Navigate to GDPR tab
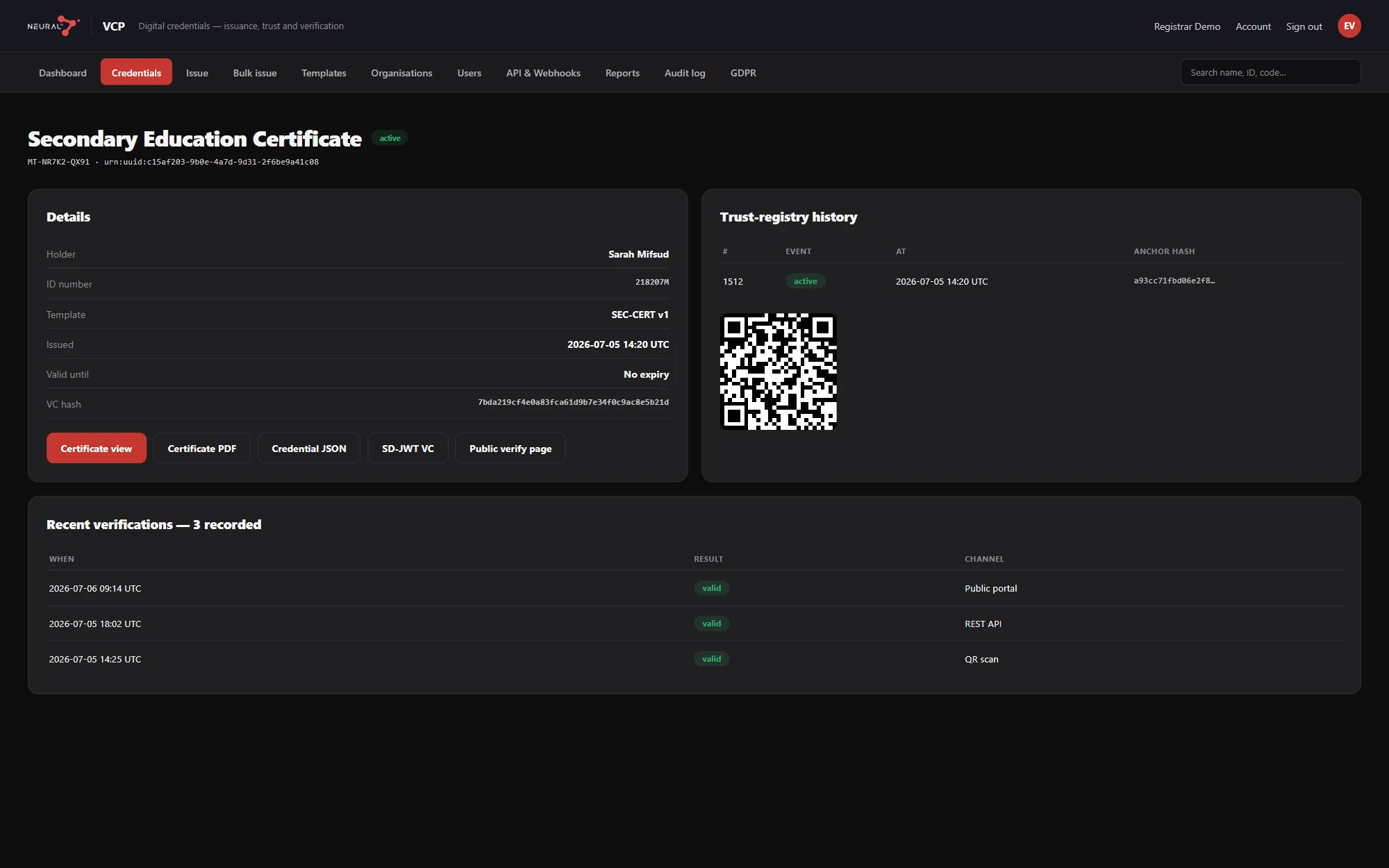Image resolution: width=1389 pixels, height=868 pixels. point(743,72)
